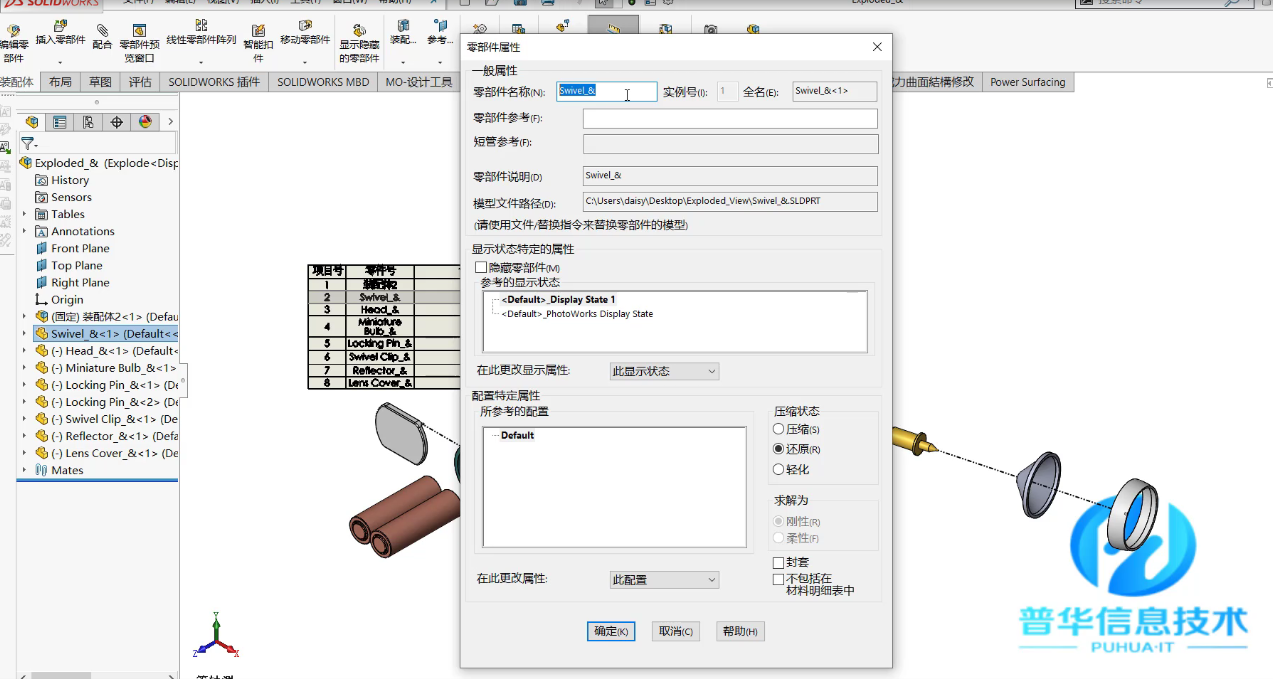Click Cancel (取消) button in dialog
The height and width of the screenshot is (679, 1273).
(675, 631)
